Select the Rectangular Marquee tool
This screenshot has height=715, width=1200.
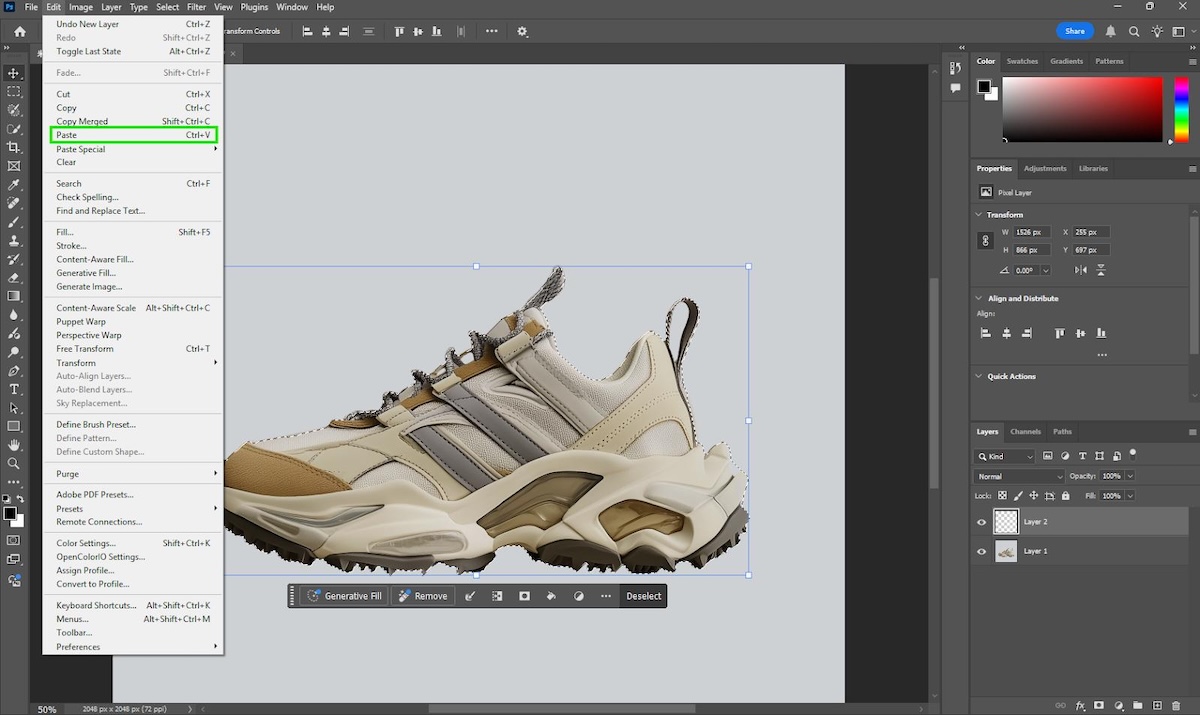pos(14,91)
